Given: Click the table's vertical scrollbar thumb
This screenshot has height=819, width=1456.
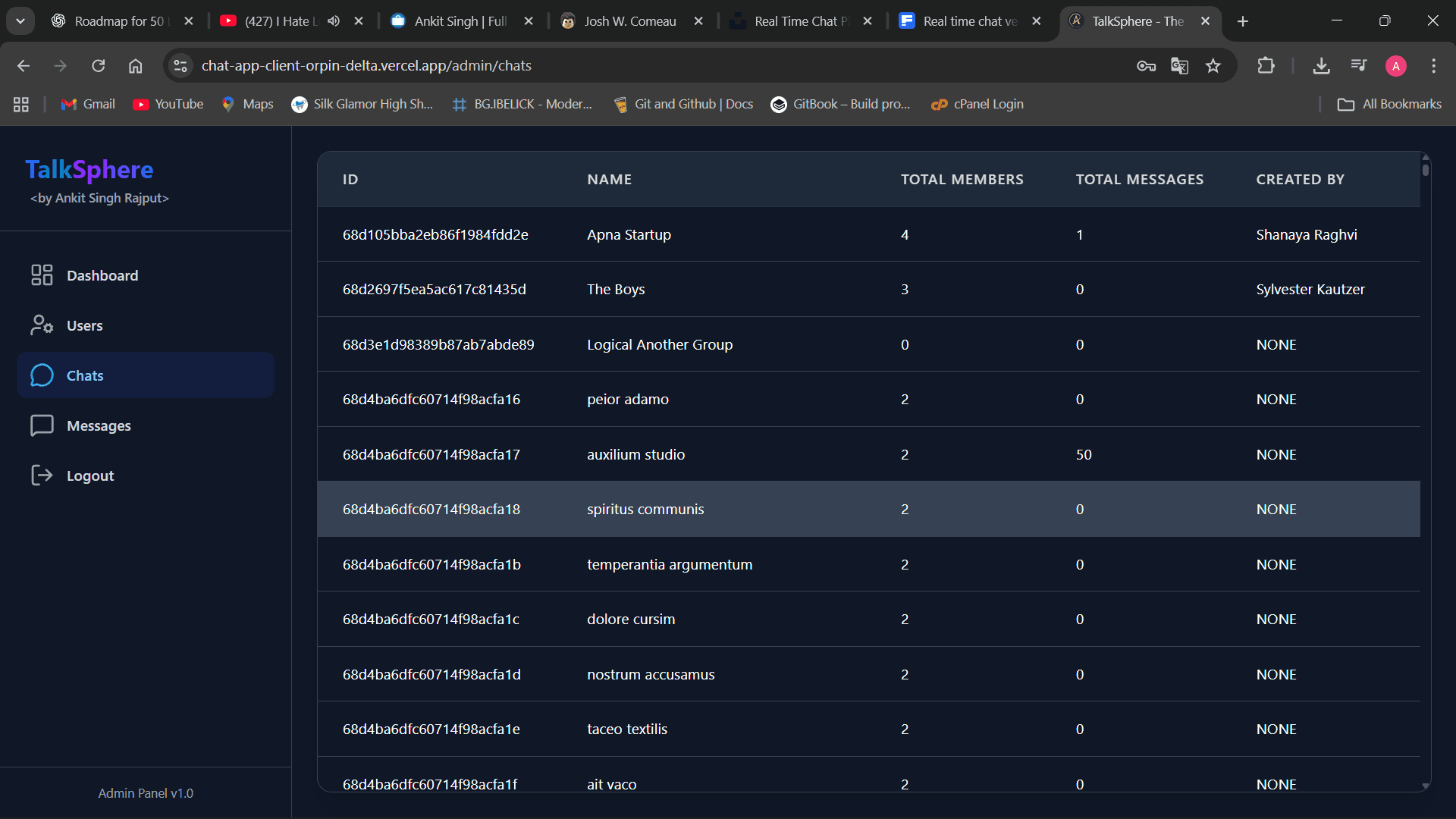Looking at the screenshot, I should point(1426,169).
